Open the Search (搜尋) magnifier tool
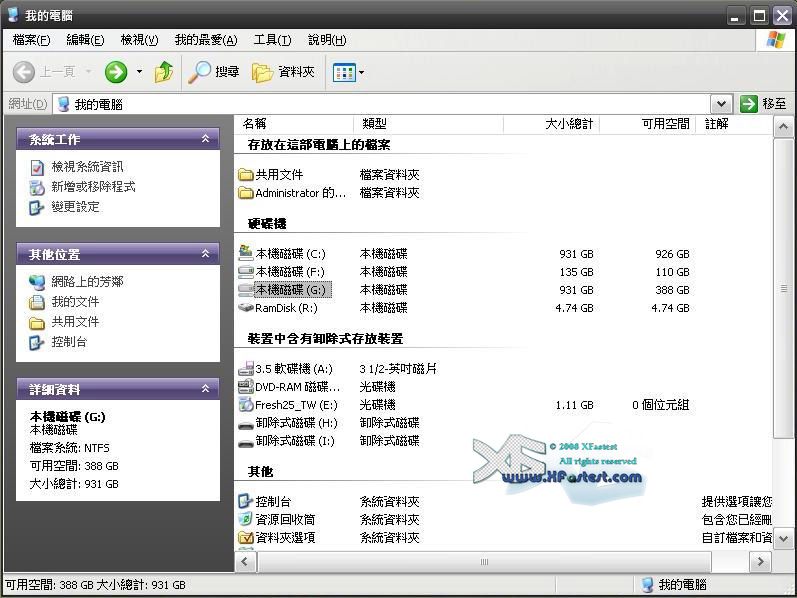The image size is (797, 598). pos(213,72)
